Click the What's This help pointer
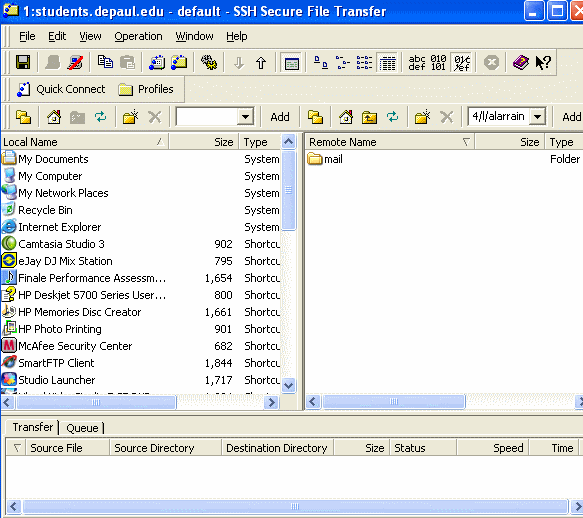The height and width of the screenshot is (518, 583). 543,62
